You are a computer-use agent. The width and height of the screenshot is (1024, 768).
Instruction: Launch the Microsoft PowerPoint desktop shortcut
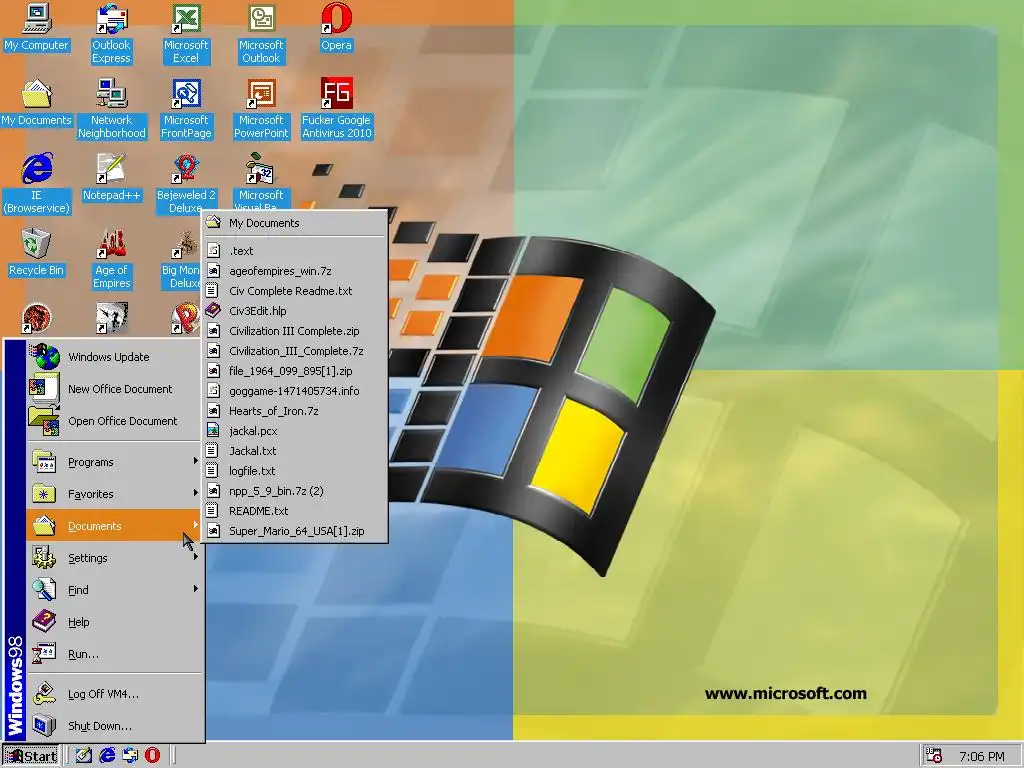coord(261,108)
